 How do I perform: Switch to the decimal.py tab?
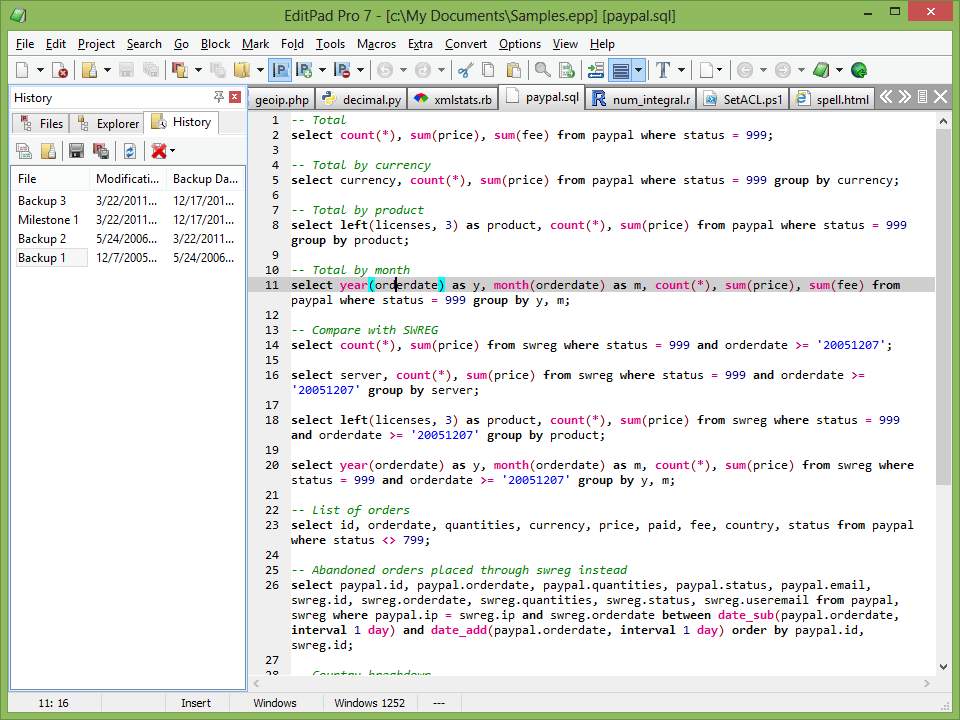tap(360, 99)
